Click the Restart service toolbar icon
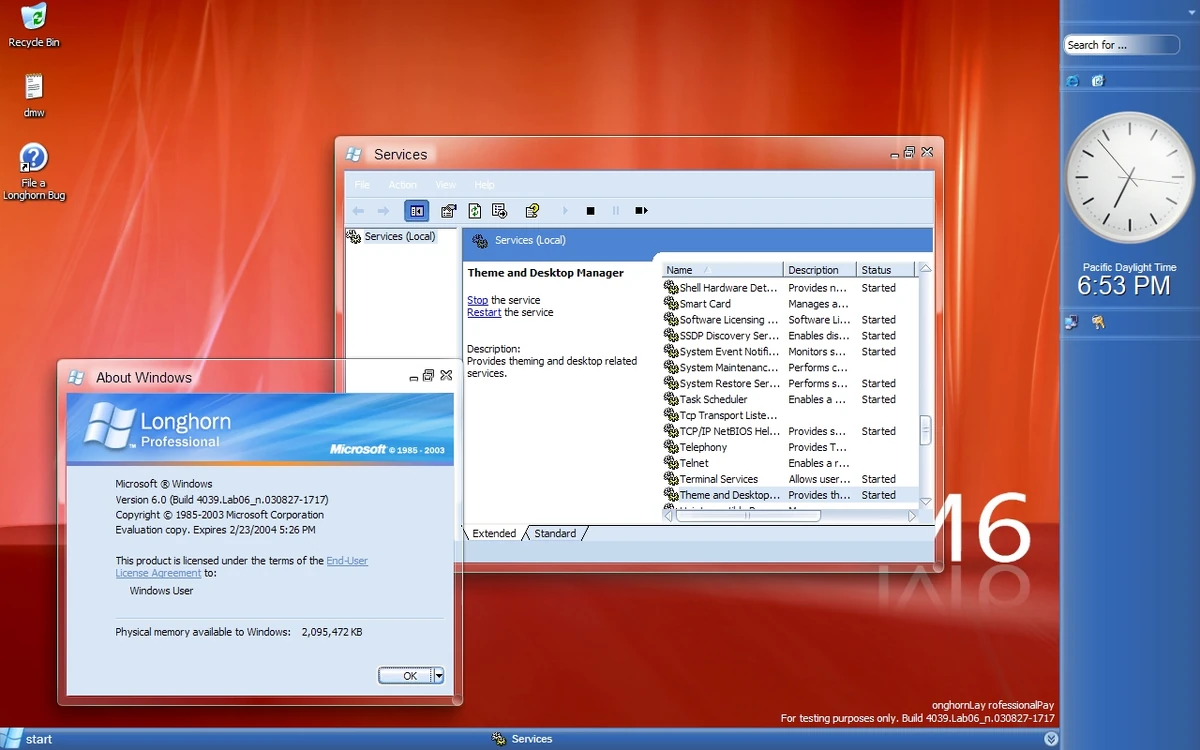1200x750 pixels. coord(641,210)
